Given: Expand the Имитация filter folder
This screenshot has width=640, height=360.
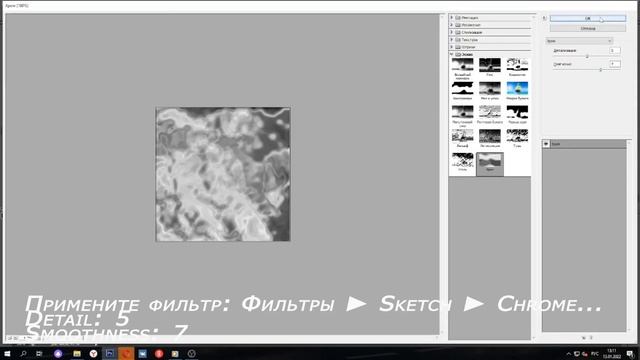Looking at the screenshot, I should coord(451,18).
